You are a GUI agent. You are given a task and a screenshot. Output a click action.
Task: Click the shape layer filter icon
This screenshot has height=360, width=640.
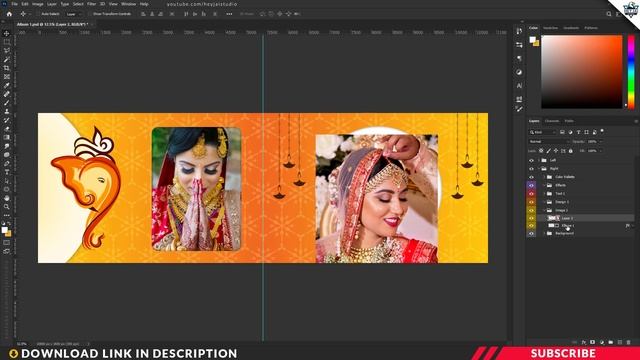point(587,132)
